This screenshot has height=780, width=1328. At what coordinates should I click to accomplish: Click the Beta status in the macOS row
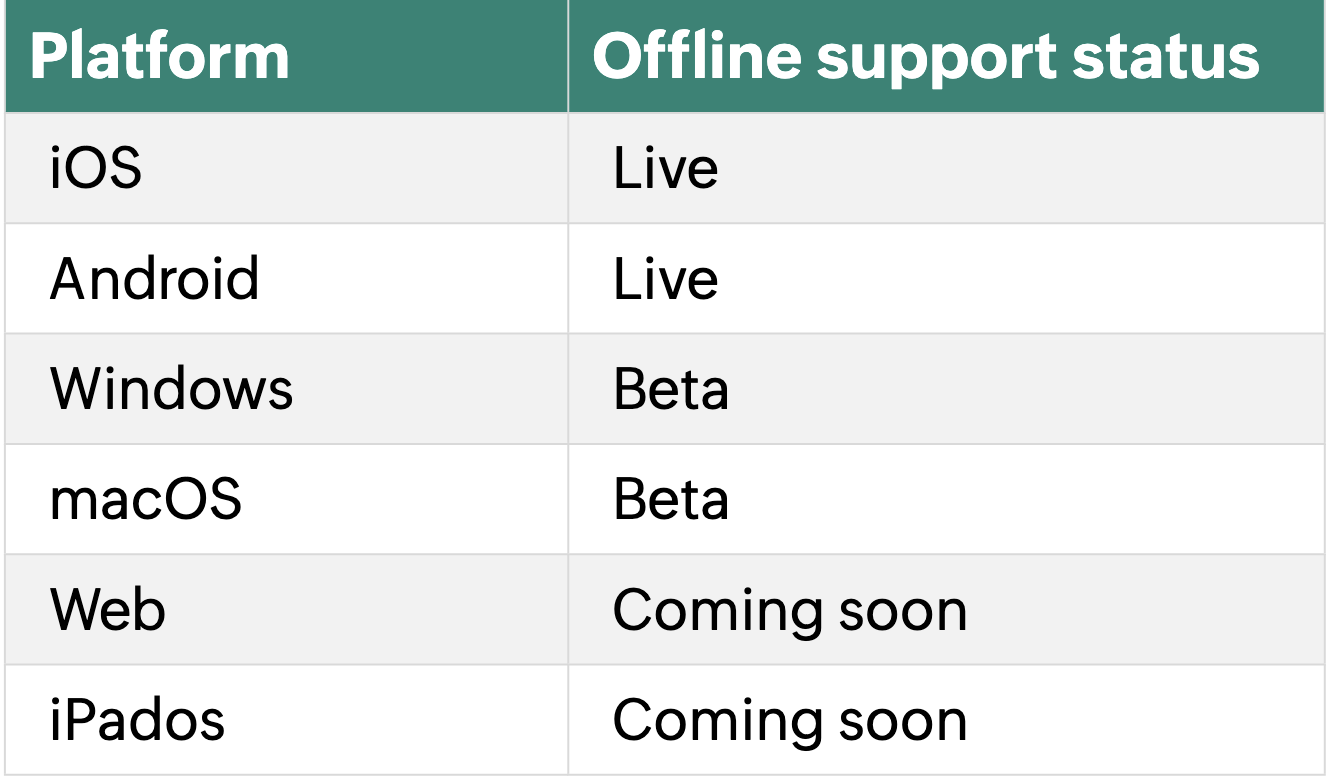pos(671,499)
